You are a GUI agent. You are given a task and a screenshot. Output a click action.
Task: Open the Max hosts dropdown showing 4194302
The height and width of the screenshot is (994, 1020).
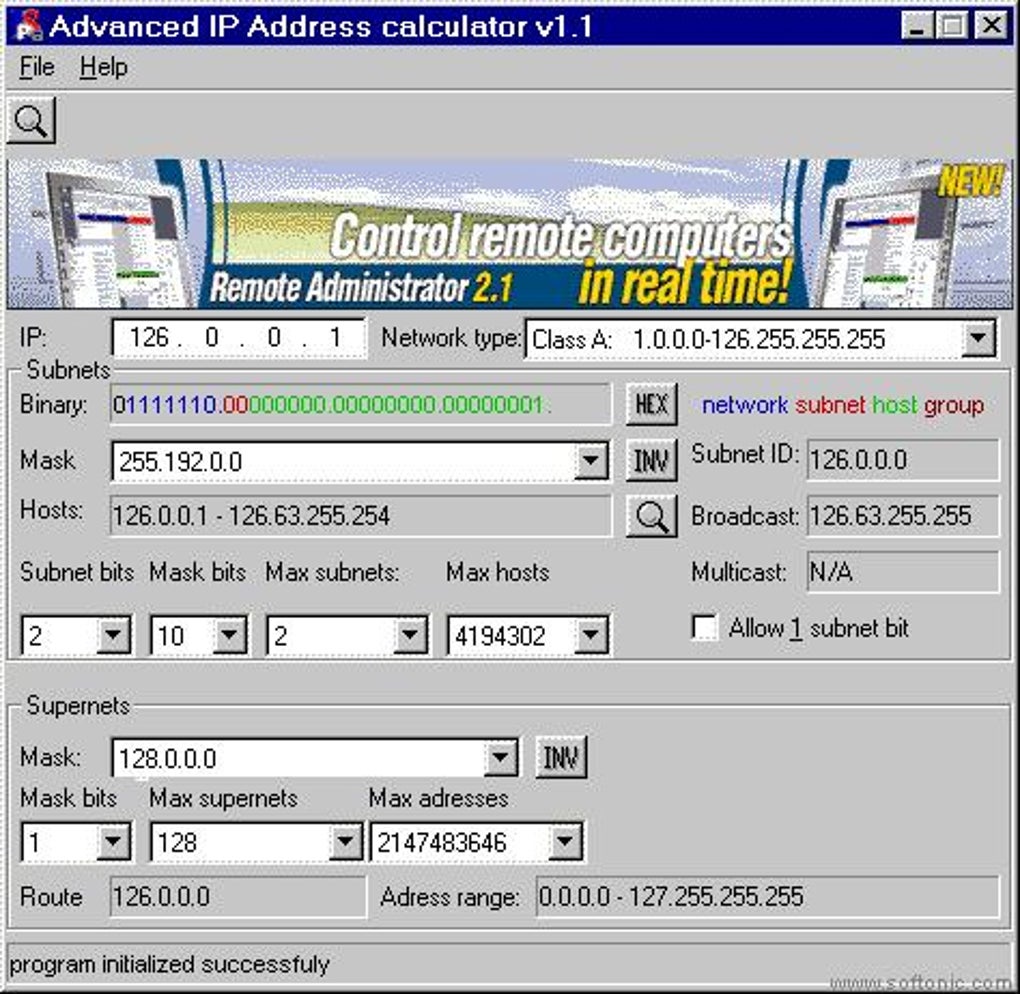(x=591, y=635)
